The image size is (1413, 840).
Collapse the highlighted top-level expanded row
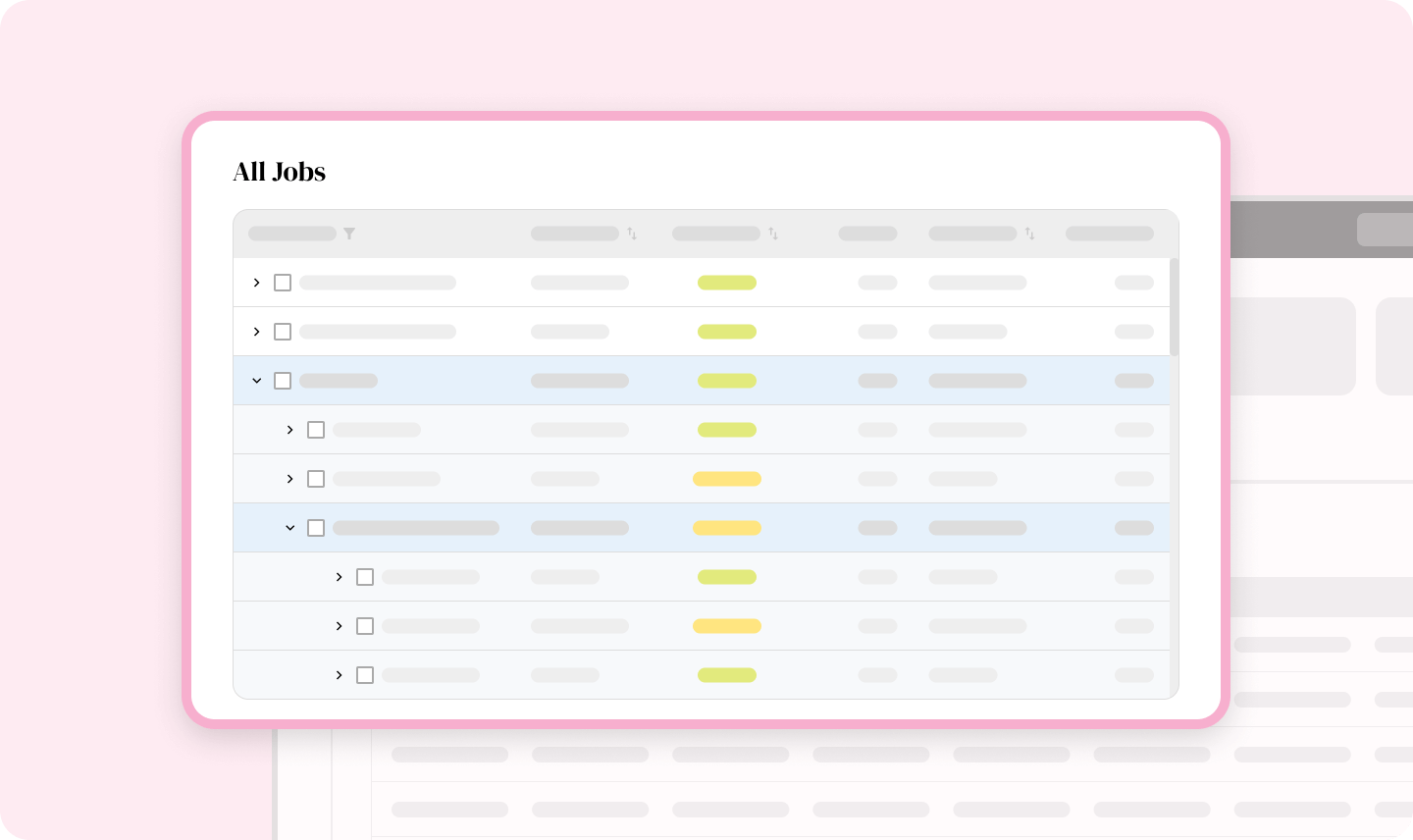coord(257,381)
